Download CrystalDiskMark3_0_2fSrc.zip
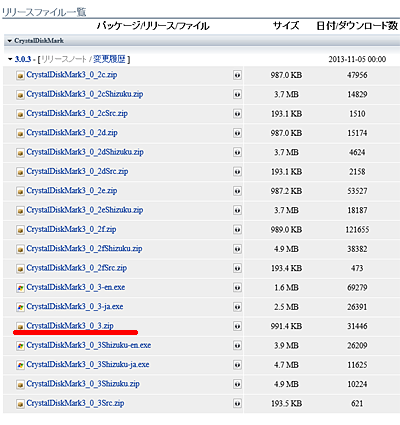Image resolution: width=400 pixels, height=425 pixels. click(77, 268)
